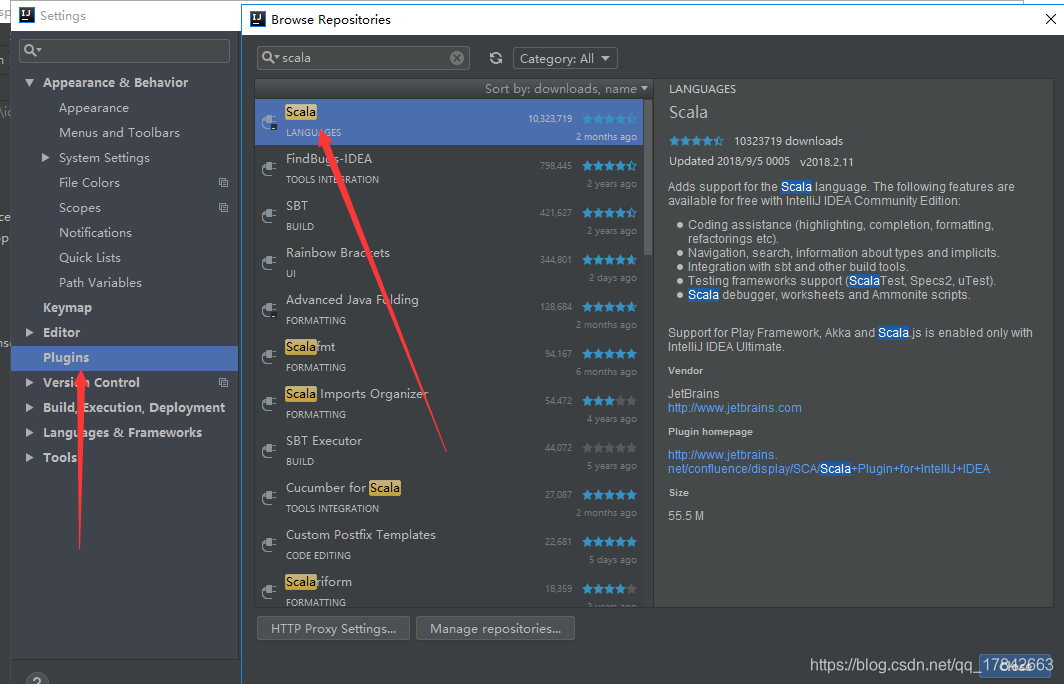The image size is (1064, 684).
Task: Select the Scala Imports Organizer row
Action: (x=449, y=404)
